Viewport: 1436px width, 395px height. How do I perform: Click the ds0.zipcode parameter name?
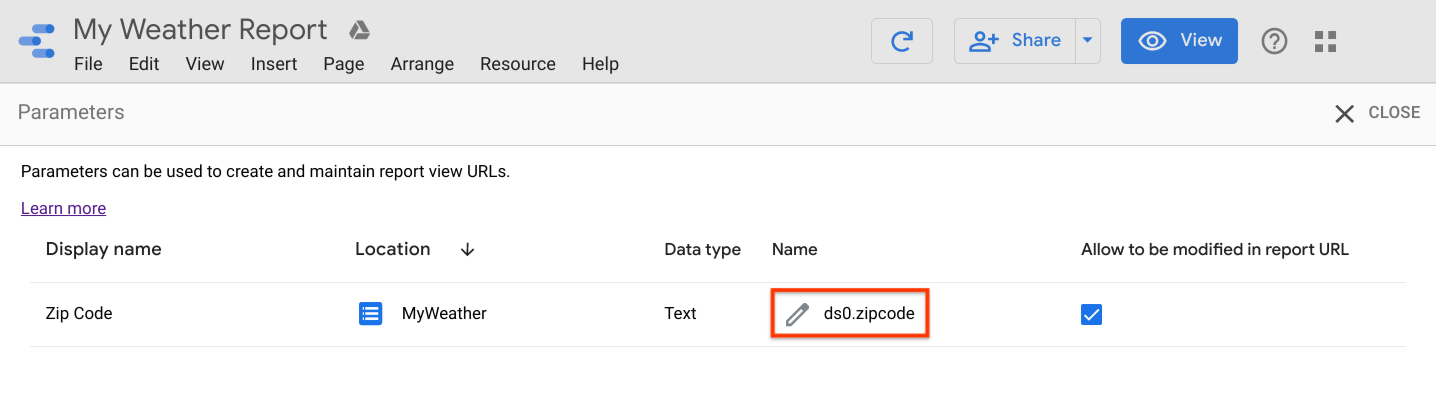coord(869,314)
